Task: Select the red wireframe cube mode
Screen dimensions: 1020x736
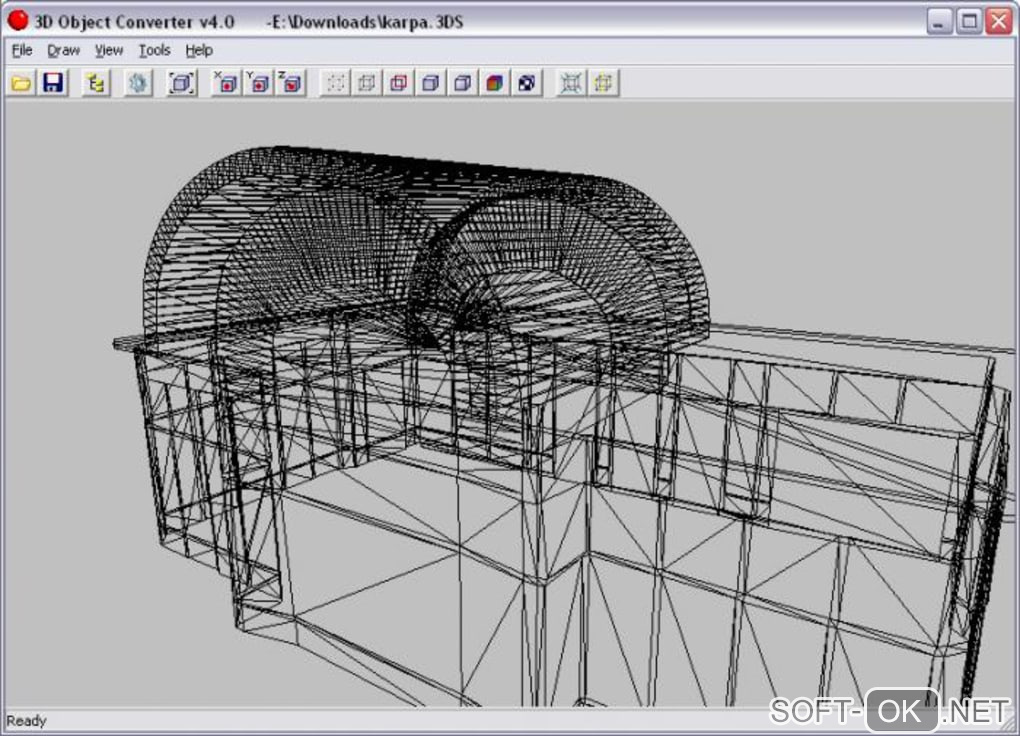Action: [x=399, y=83]
